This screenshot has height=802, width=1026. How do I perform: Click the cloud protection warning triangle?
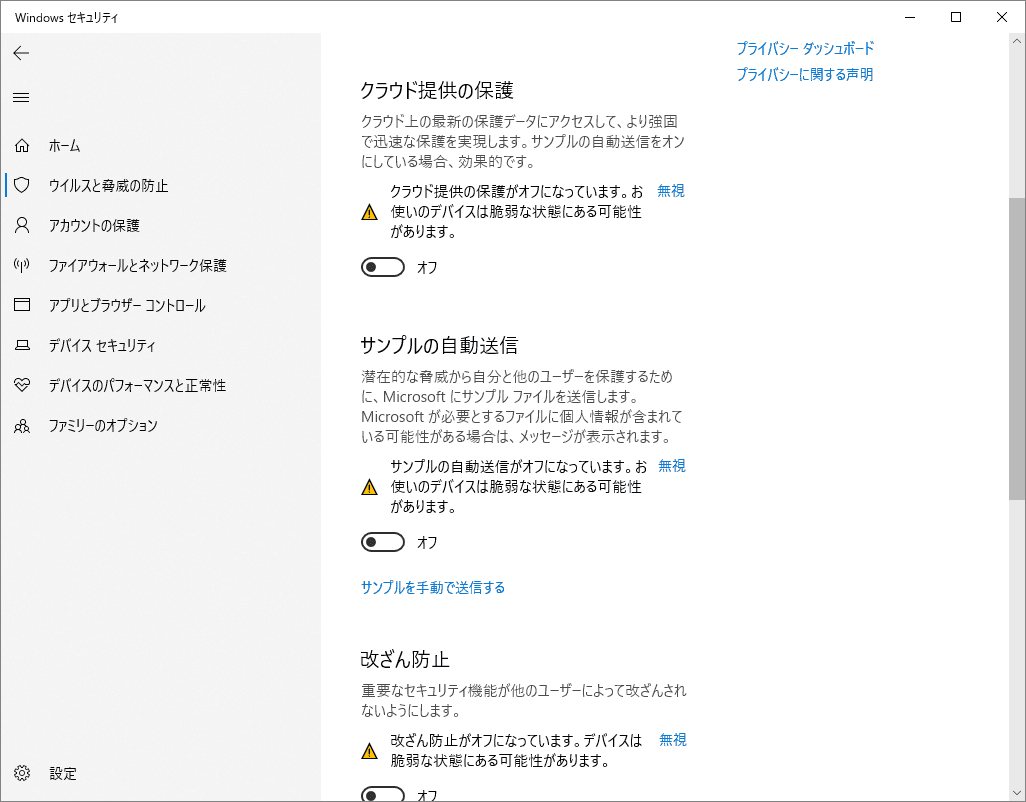[x=370, y=212]
